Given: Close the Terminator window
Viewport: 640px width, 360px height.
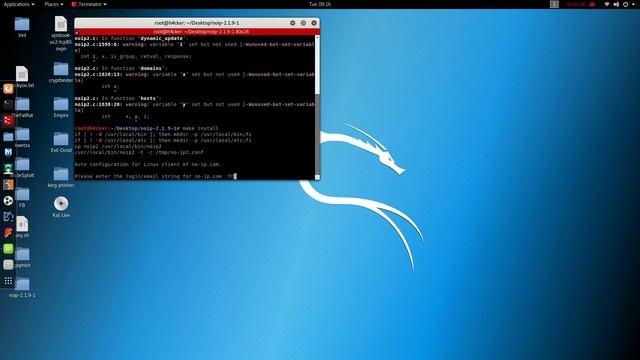Looking at the screenshot, I should click(x=314, y=23).
